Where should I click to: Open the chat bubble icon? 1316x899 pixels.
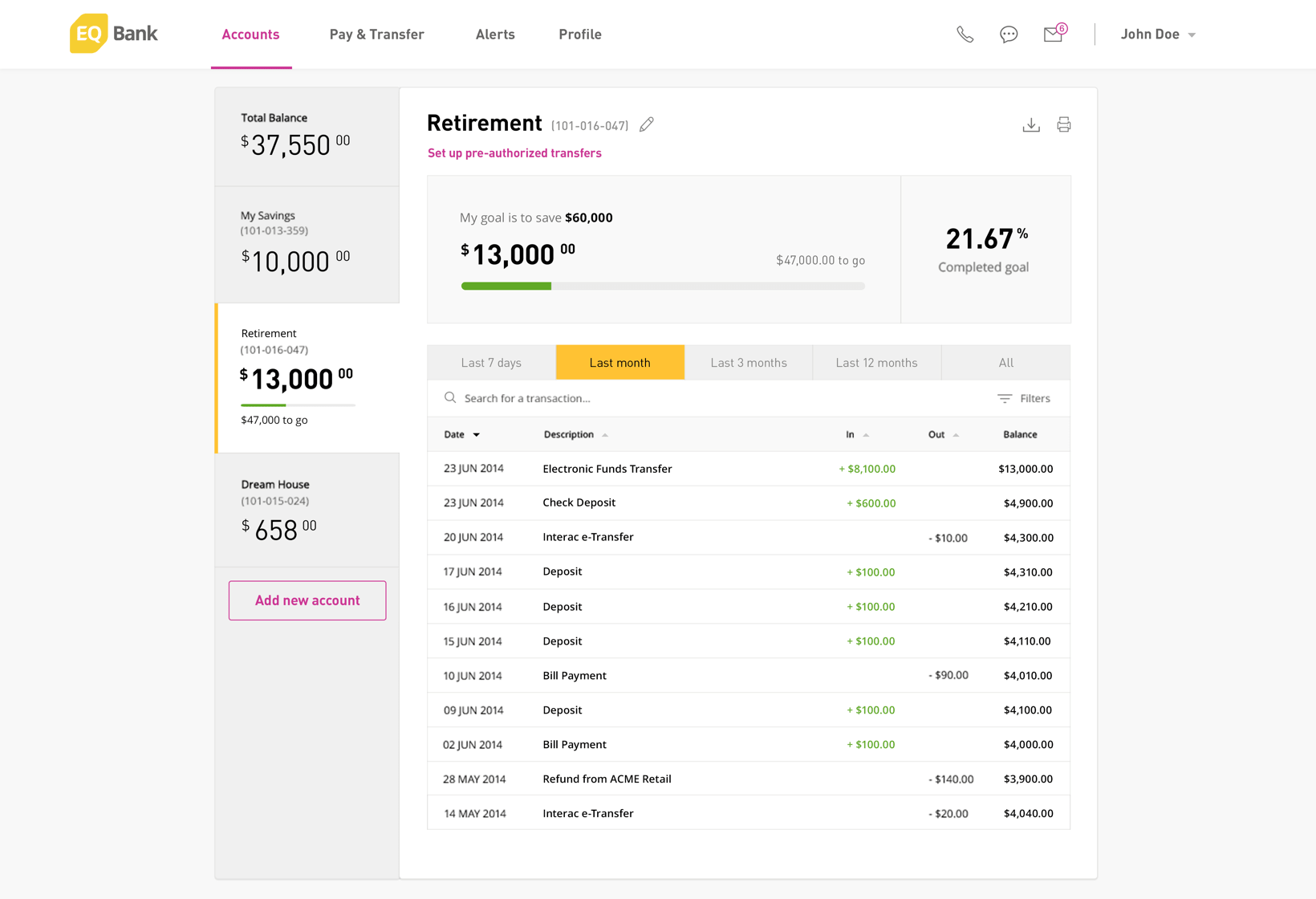pyautogui.click(x=1009, y=35)
